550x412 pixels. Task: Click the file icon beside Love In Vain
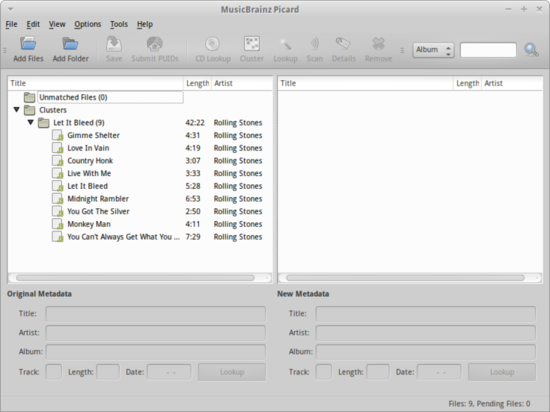tap(58, 148)
